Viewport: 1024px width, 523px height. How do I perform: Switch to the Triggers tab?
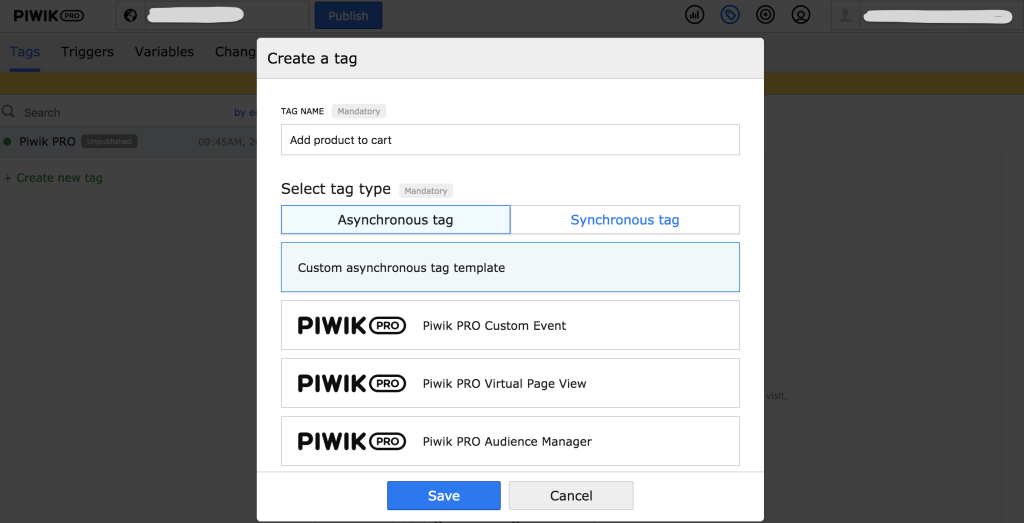pos(87,52)
